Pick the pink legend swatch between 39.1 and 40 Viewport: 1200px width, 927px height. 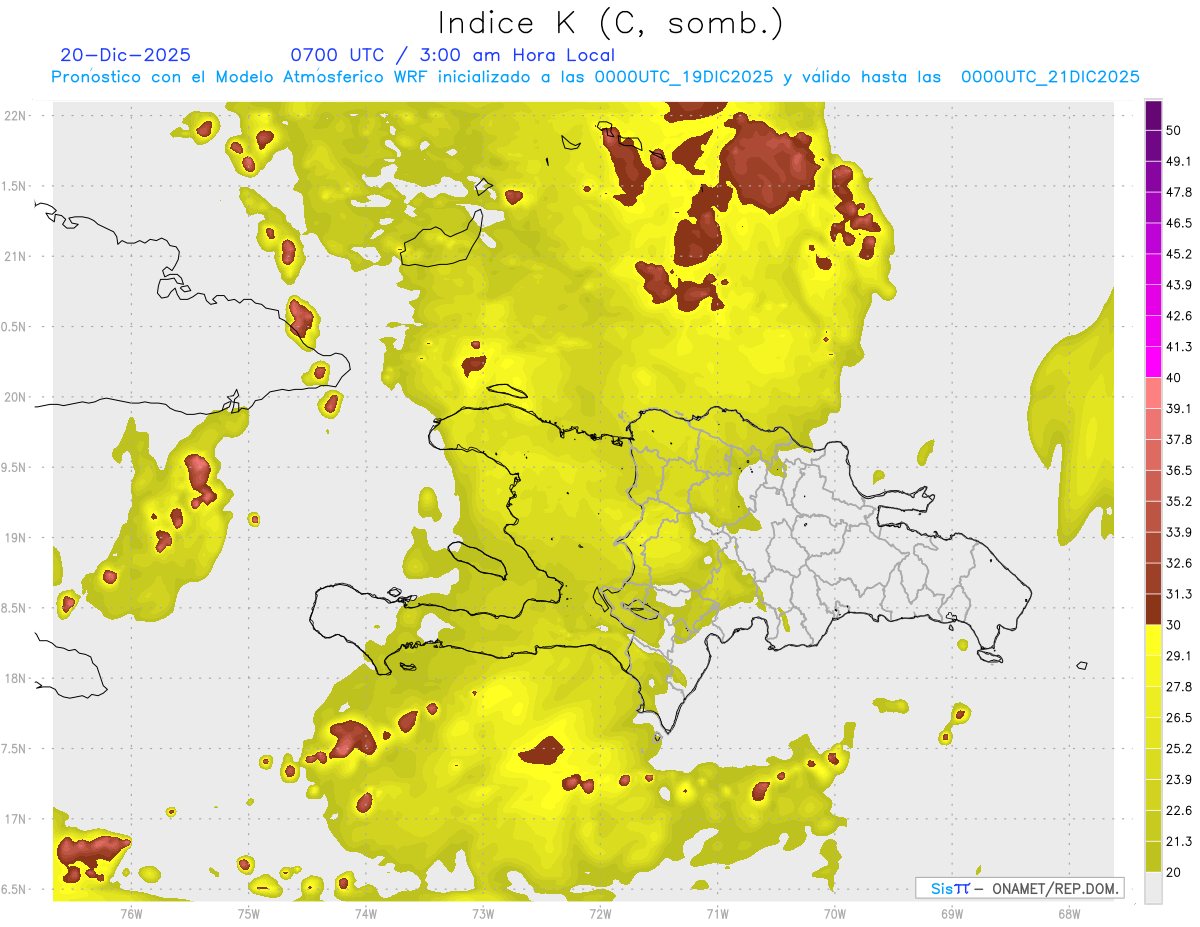tap(1154, 393)
